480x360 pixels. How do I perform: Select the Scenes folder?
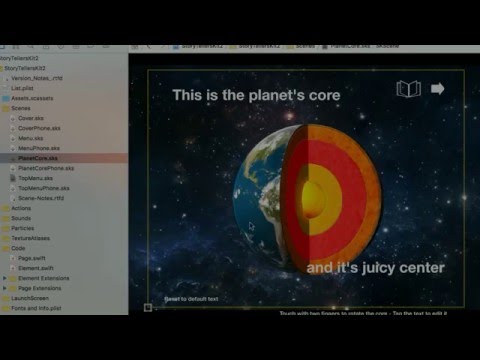tap(21, 108)
